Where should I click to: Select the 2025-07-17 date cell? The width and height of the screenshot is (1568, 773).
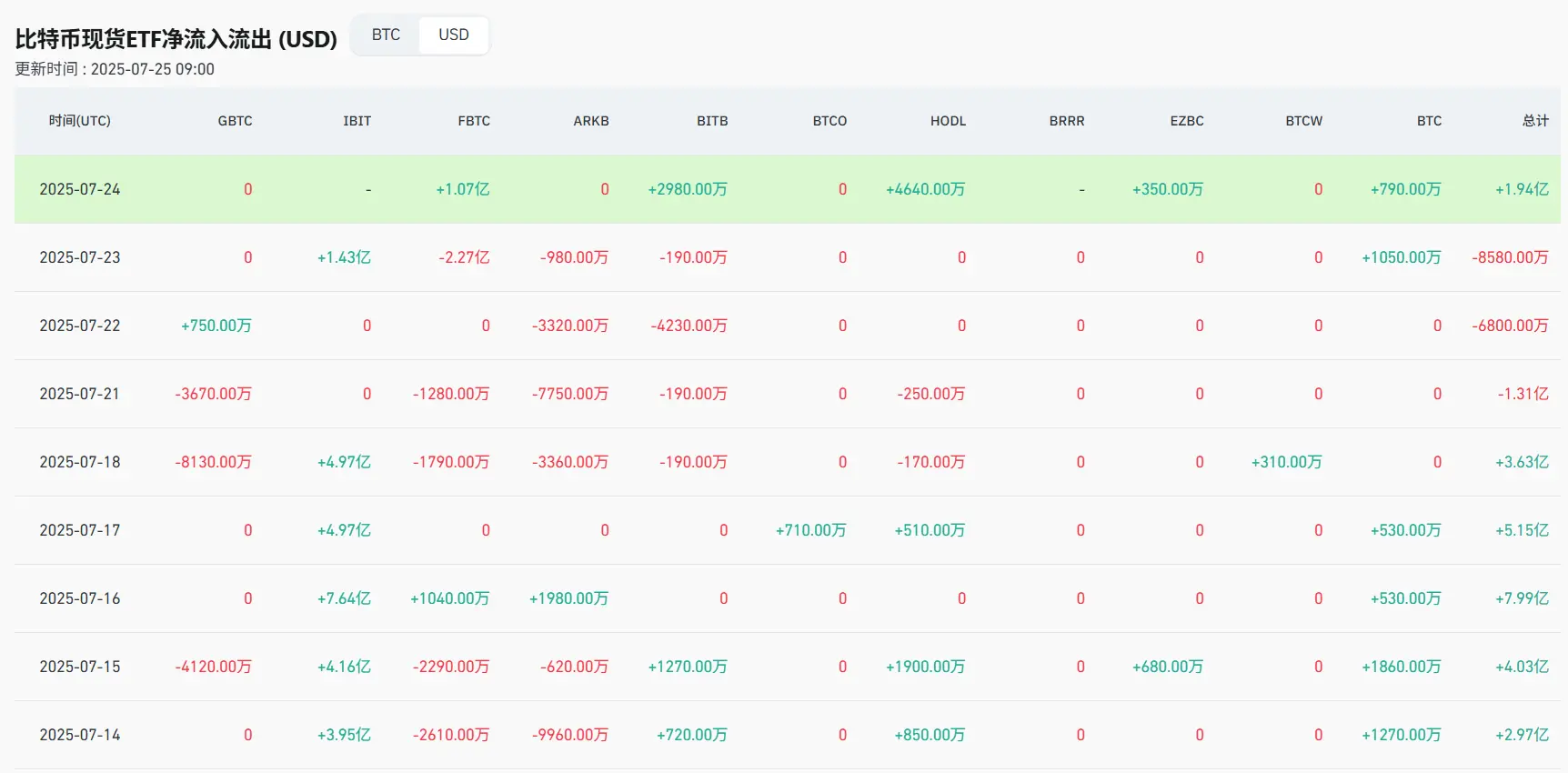[x=80, y=530]
